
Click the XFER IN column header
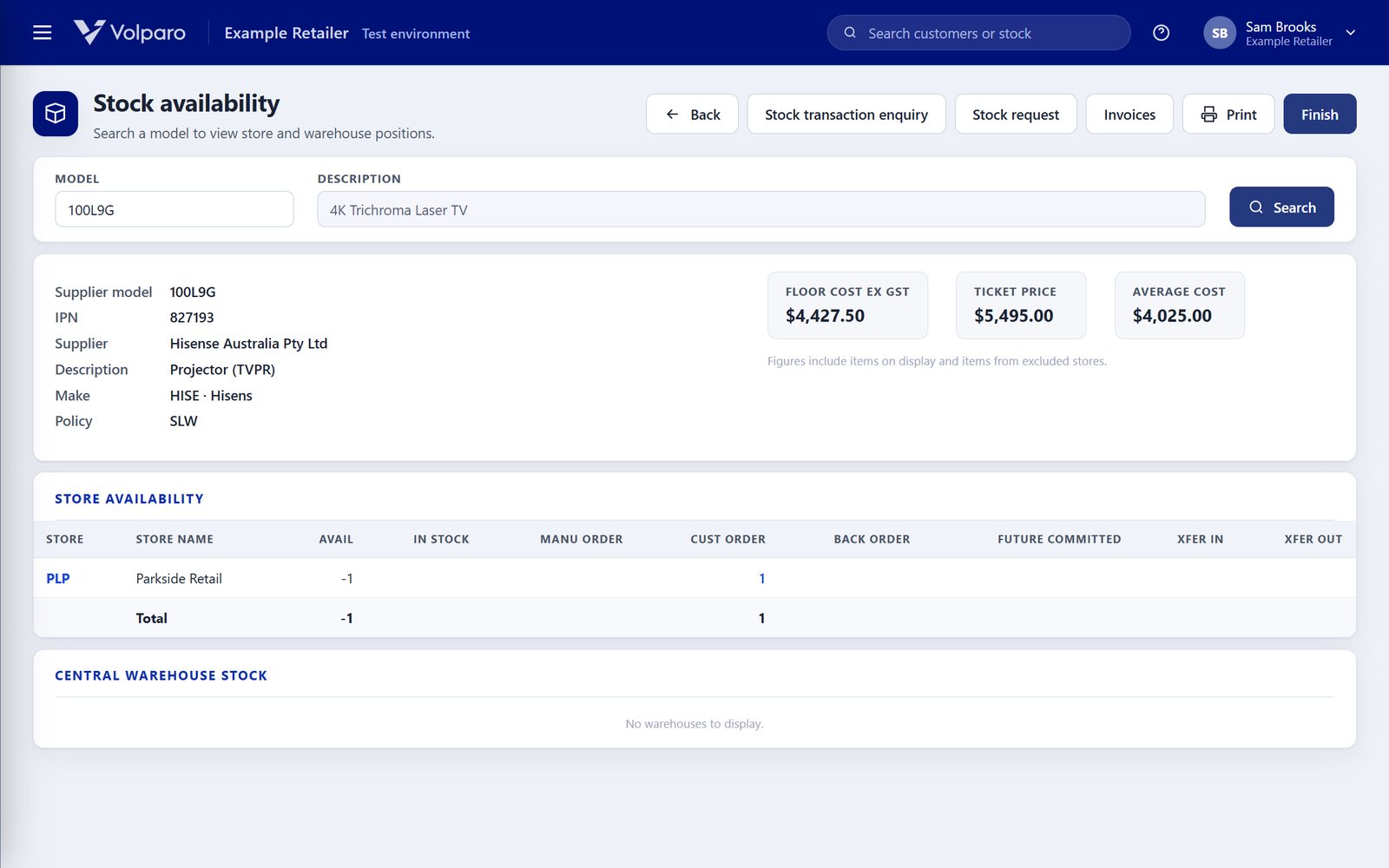click(x=1201, y=539)
